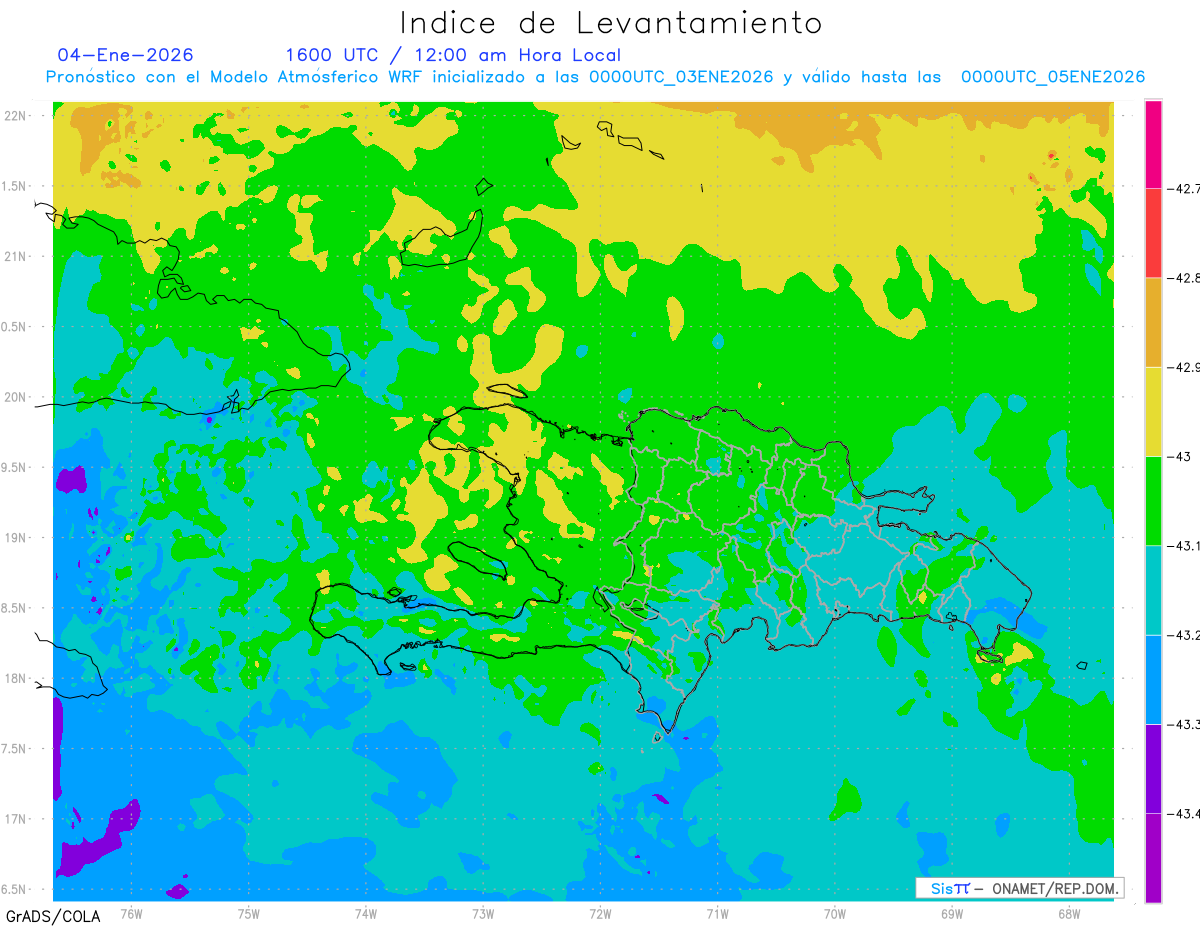Click the 72W longitude axis label
The image size is (1200, 927).
[x=600, y=913]
